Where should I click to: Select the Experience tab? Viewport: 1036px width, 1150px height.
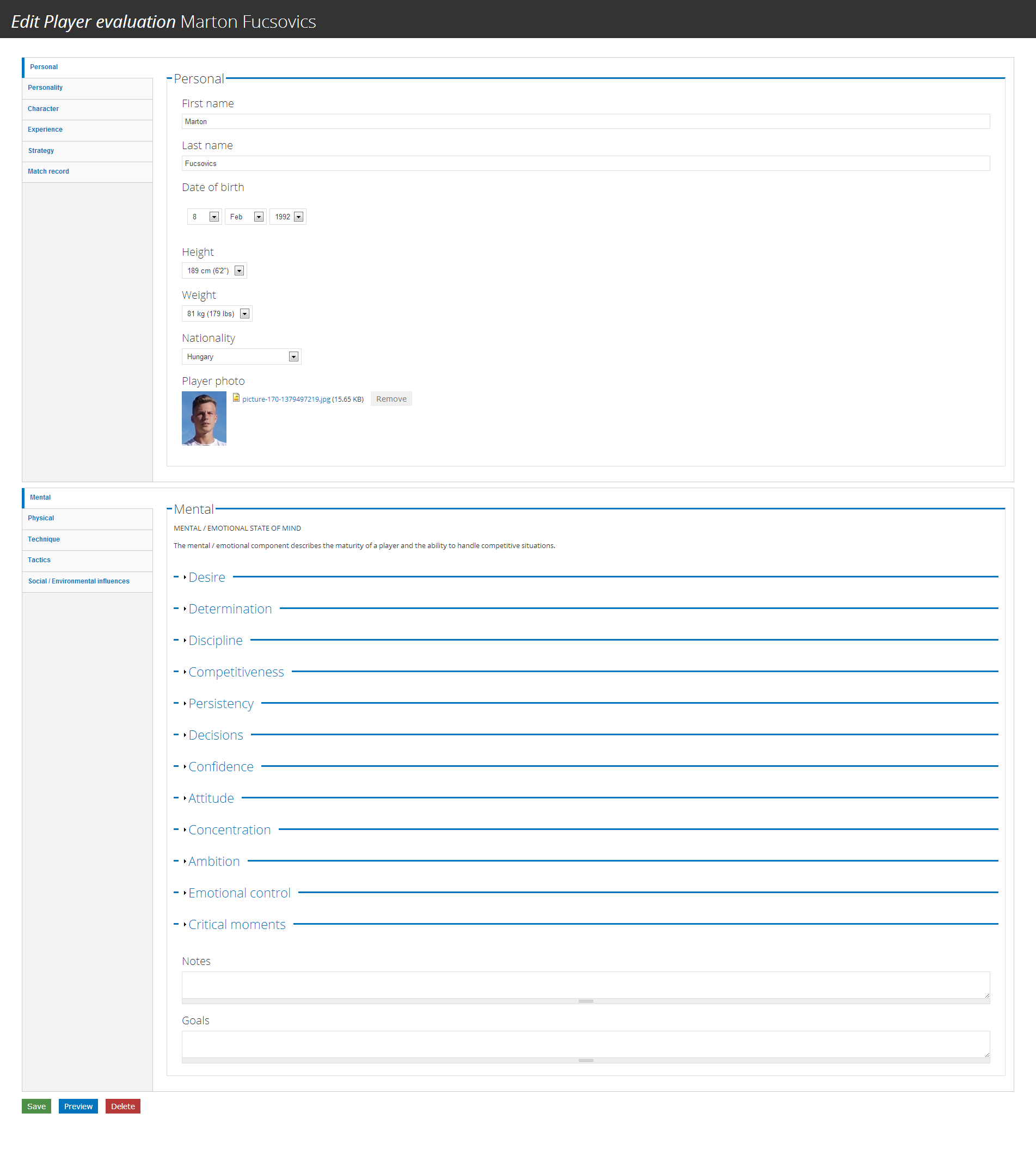[87, 130]
